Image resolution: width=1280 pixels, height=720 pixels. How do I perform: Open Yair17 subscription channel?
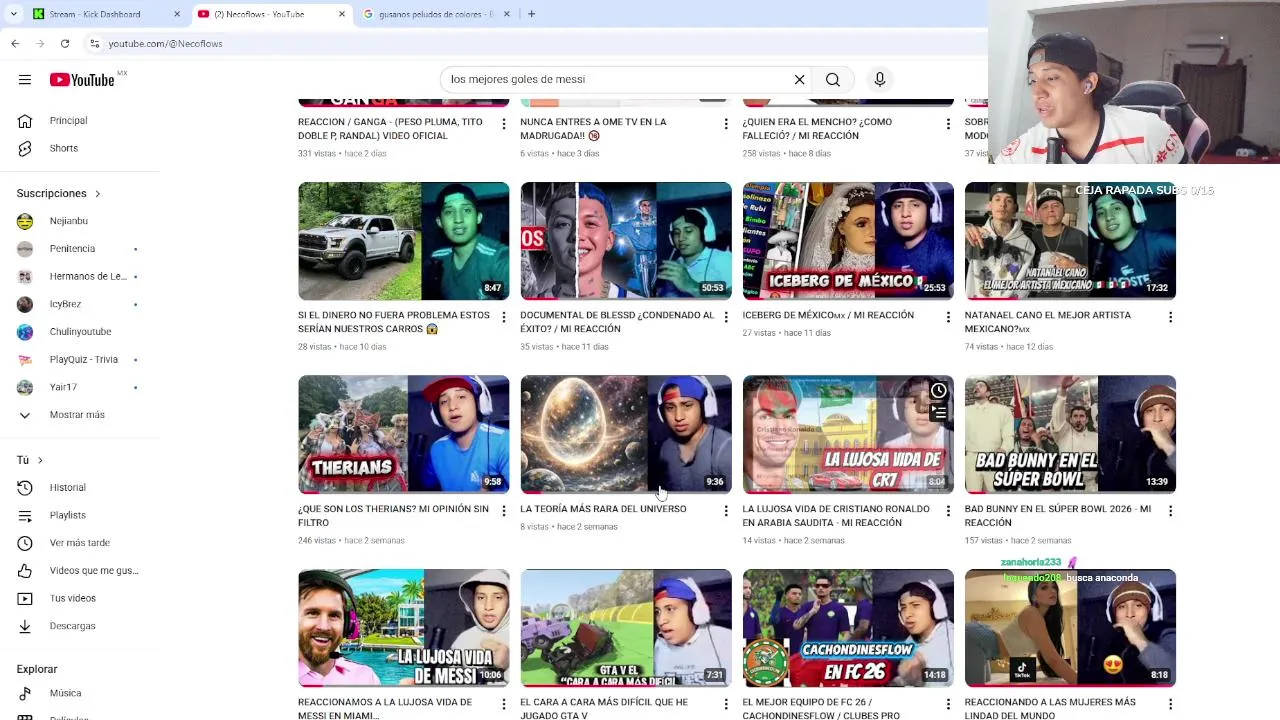coord(63,387)
